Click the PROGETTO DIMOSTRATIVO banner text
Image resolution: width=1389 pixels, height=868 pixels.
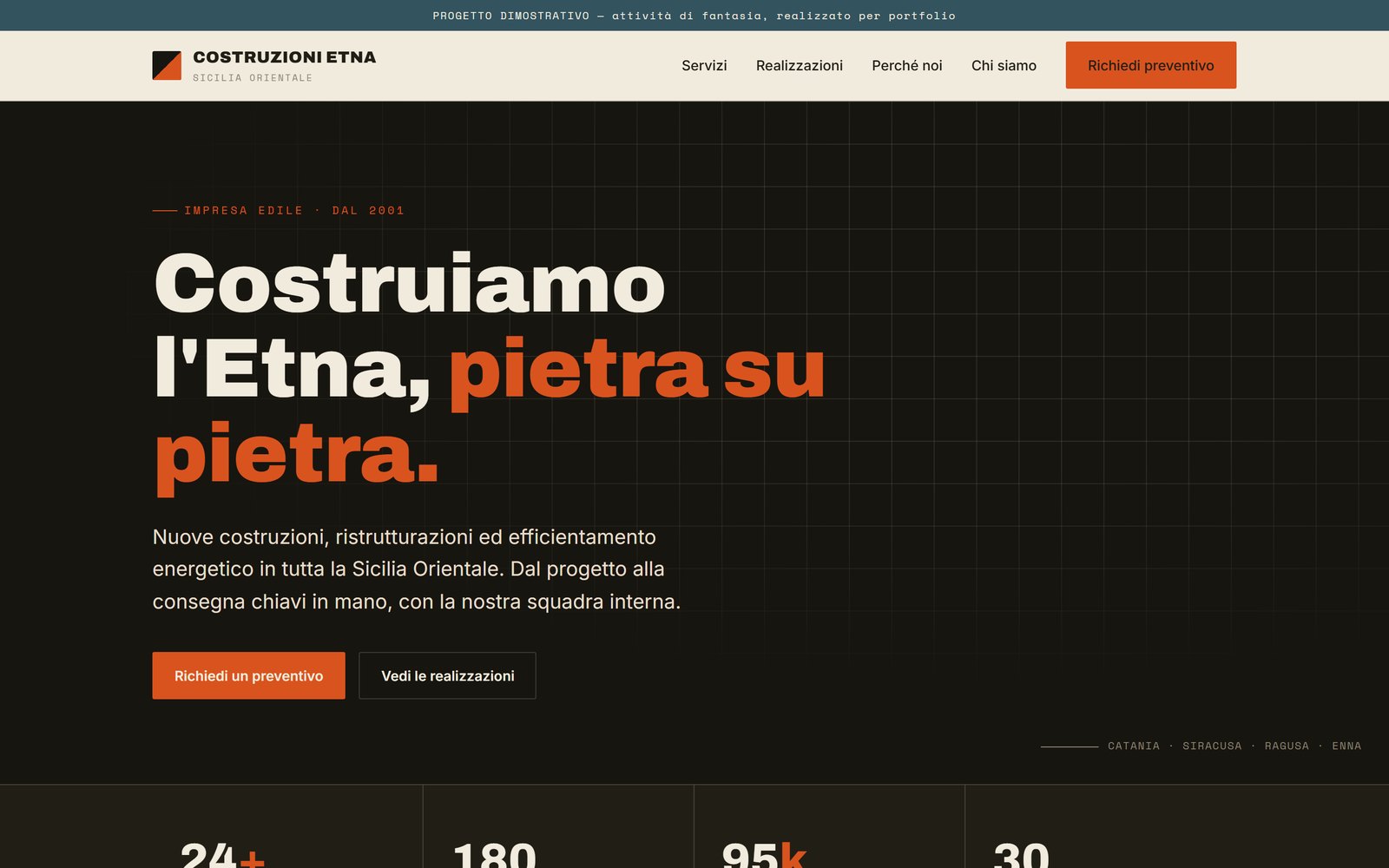click(x=694, y=16)
